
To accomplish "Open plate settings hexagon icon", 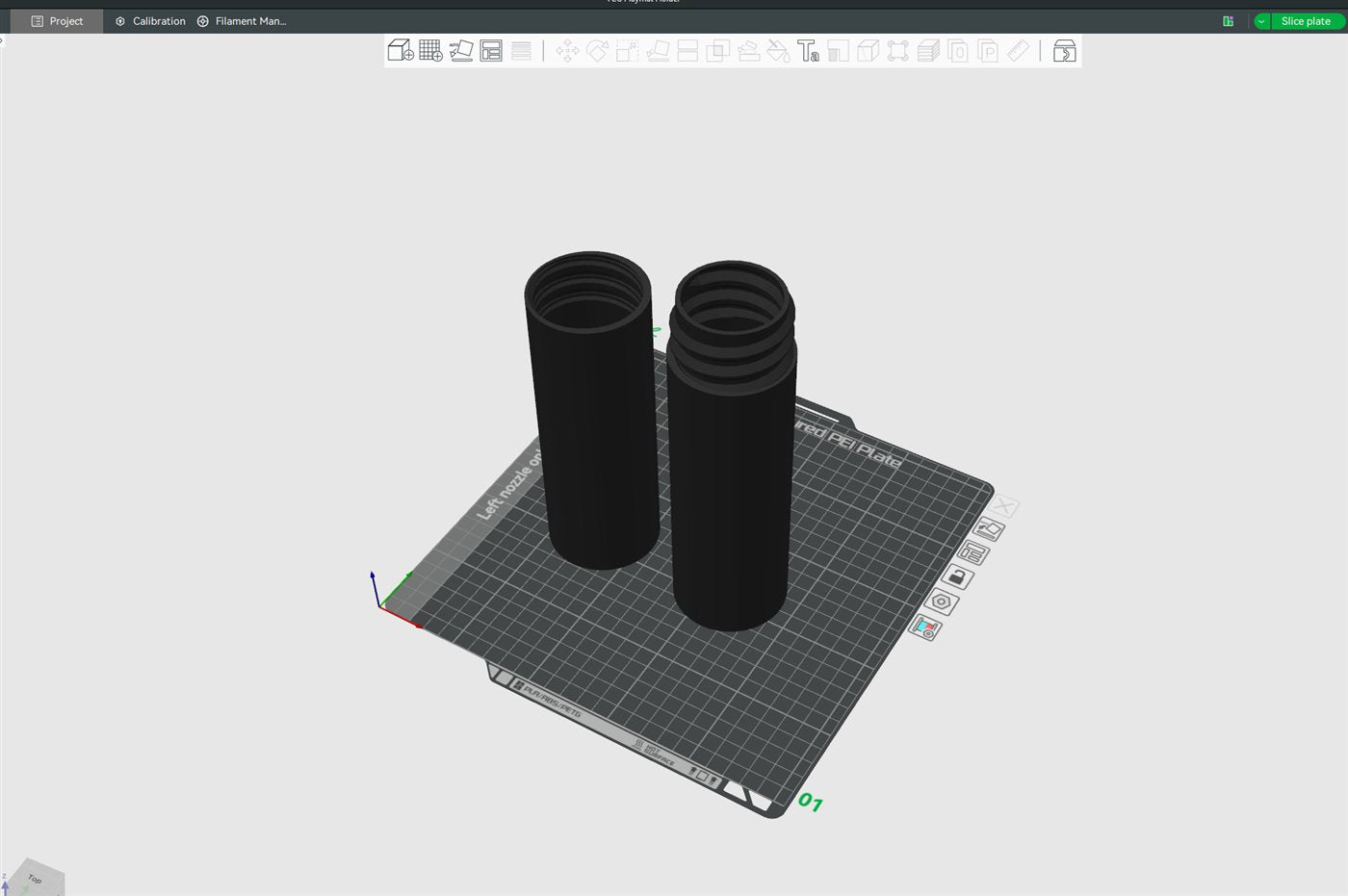I will coord(941,602).
